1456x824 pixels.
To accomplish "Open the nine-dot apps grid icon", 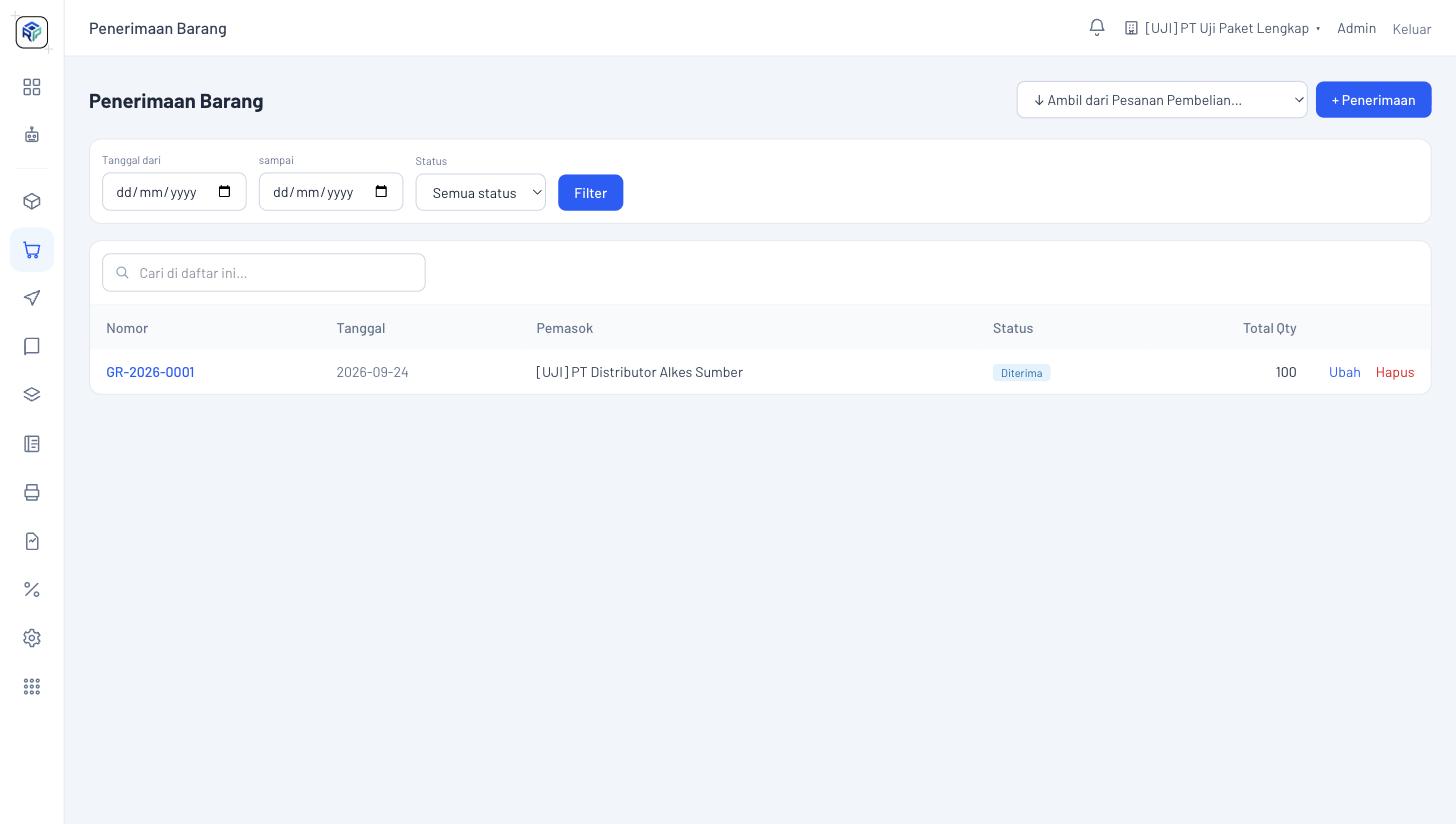I will (x=32, y=686).
